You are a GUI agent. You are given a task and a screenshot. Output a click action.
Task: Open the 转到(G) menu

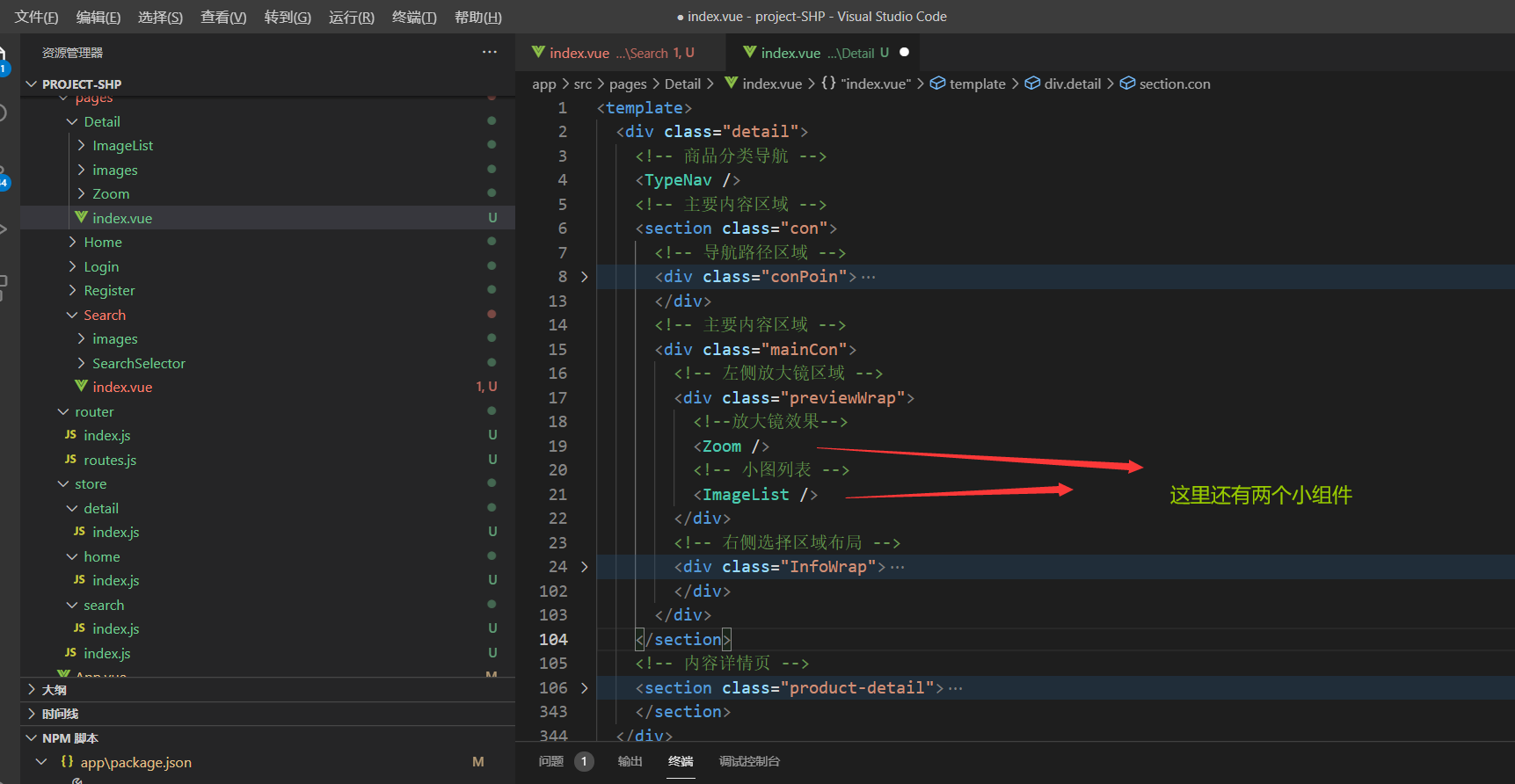(288, 17)
